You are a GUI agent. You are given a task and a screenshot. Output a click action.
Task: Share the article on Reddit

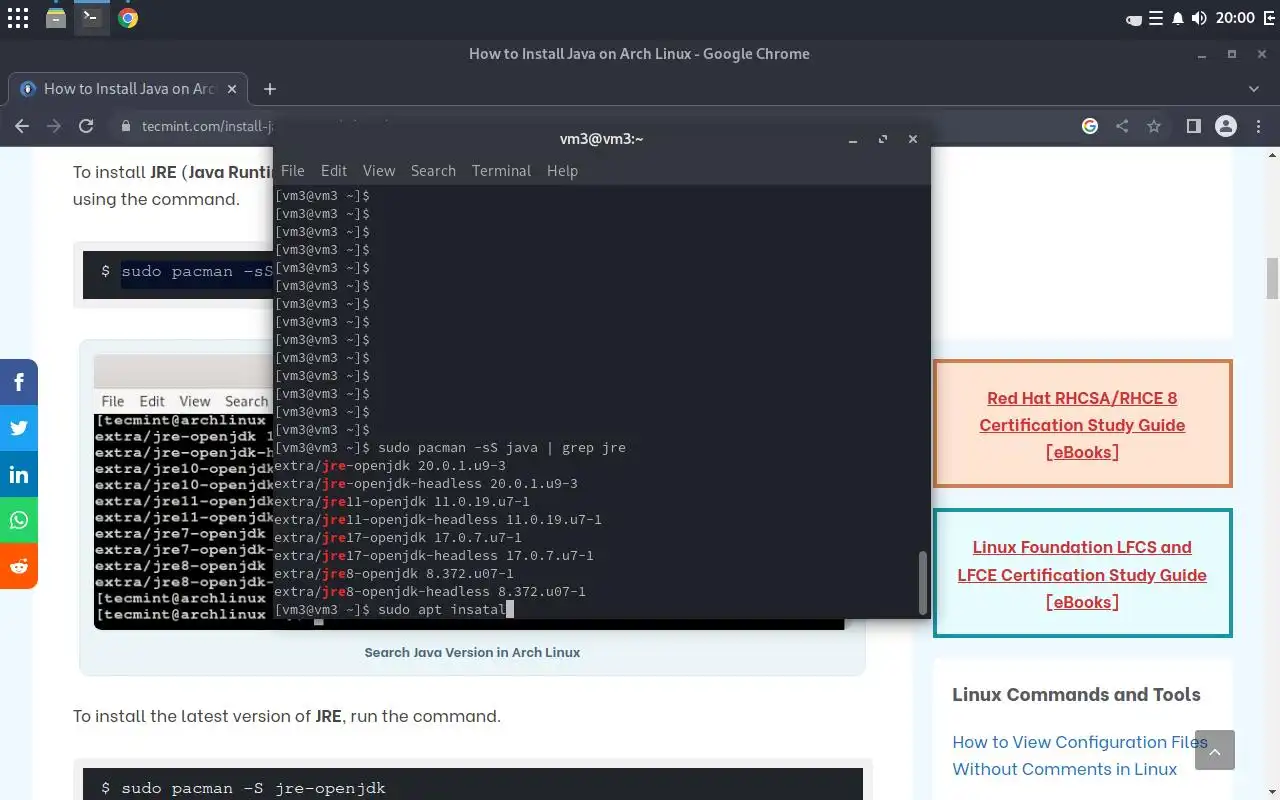[19, 566]
